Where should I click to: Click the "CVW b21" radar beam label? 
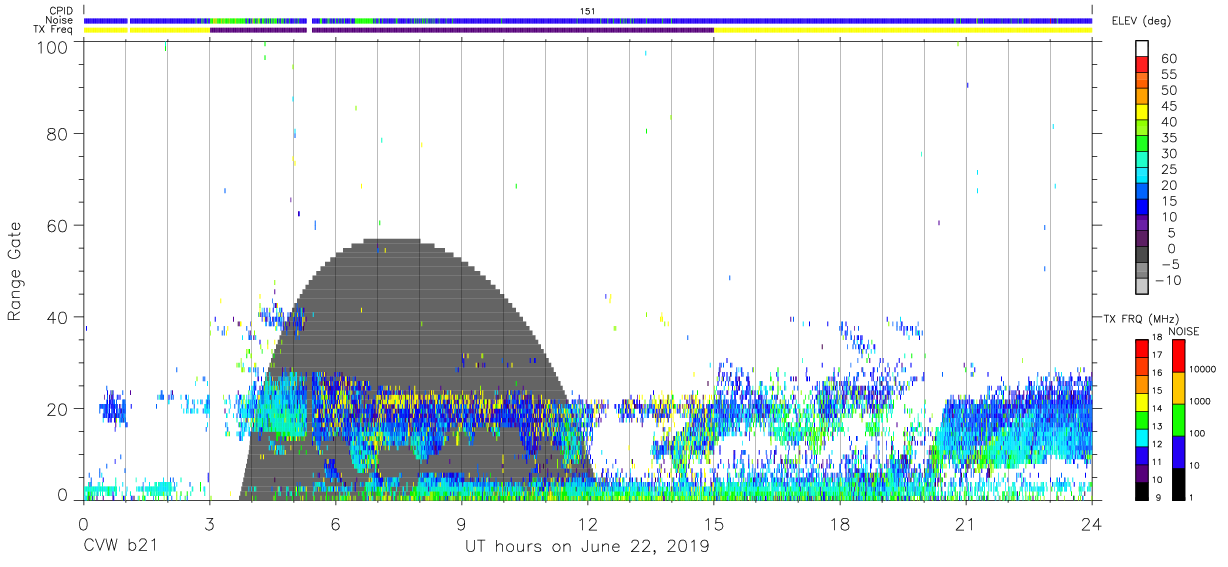122,547
